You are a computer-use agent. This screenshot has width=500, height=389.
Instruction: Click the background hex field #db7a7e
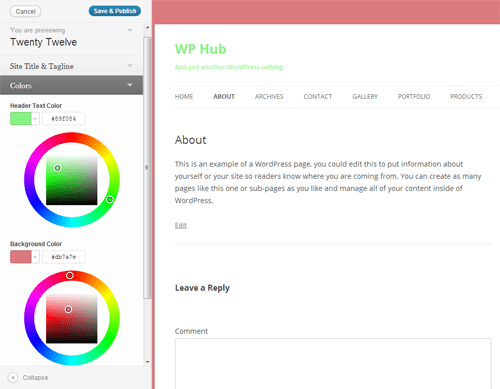click(64, 257)
